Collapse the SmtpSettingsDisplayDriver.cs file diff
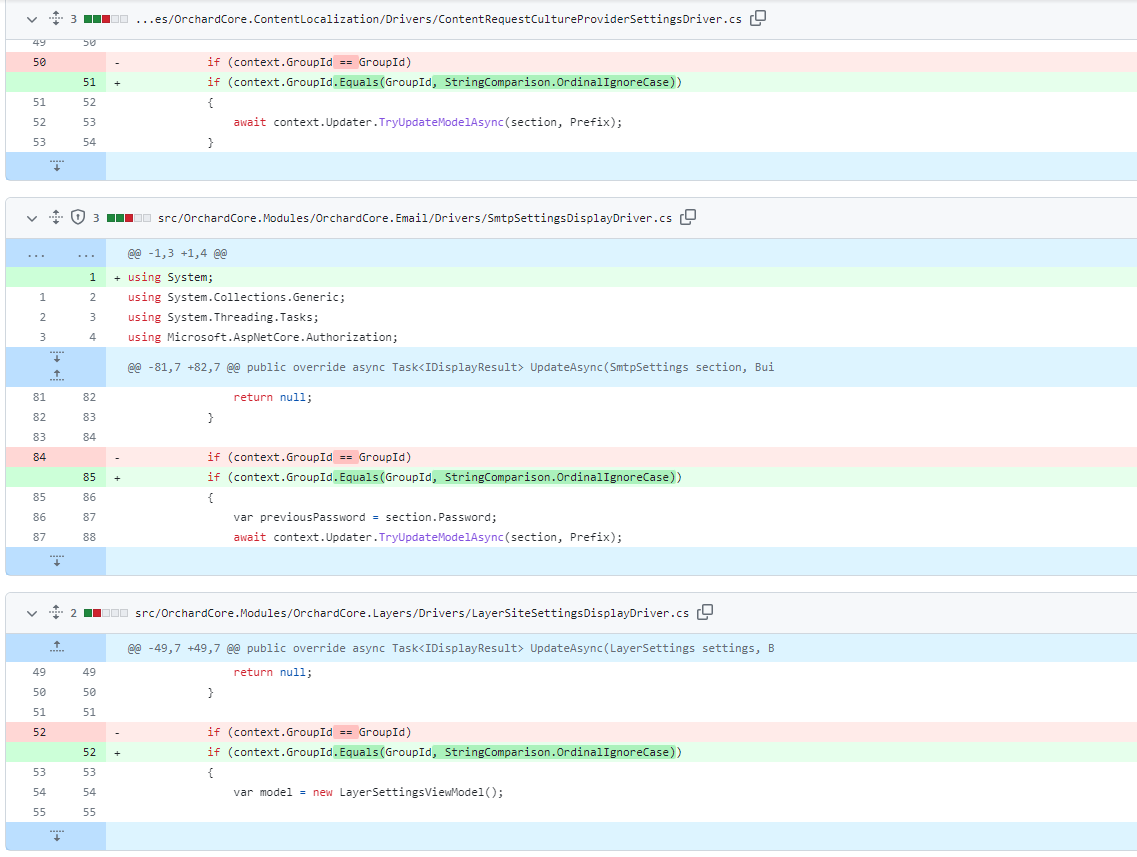The width and height of the screenshot is (1137, 857). click(31, 218)
